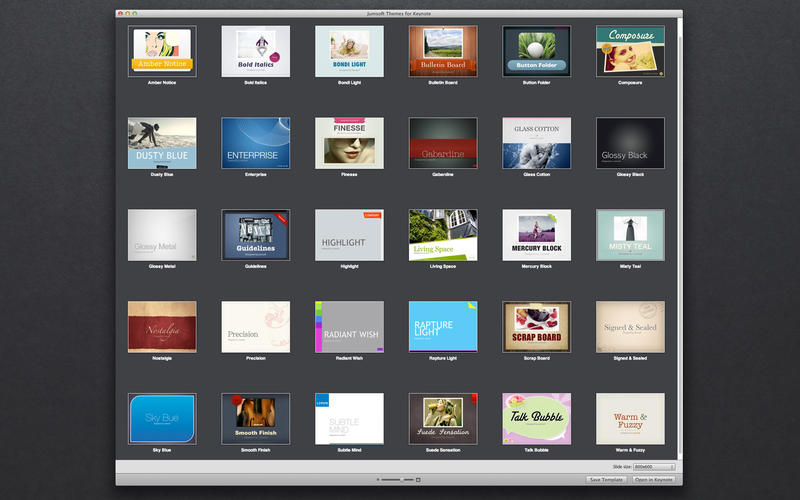800x500 pixels.
Task: Click the large thumbnail size icon
Action: click(x=418, y=480)
